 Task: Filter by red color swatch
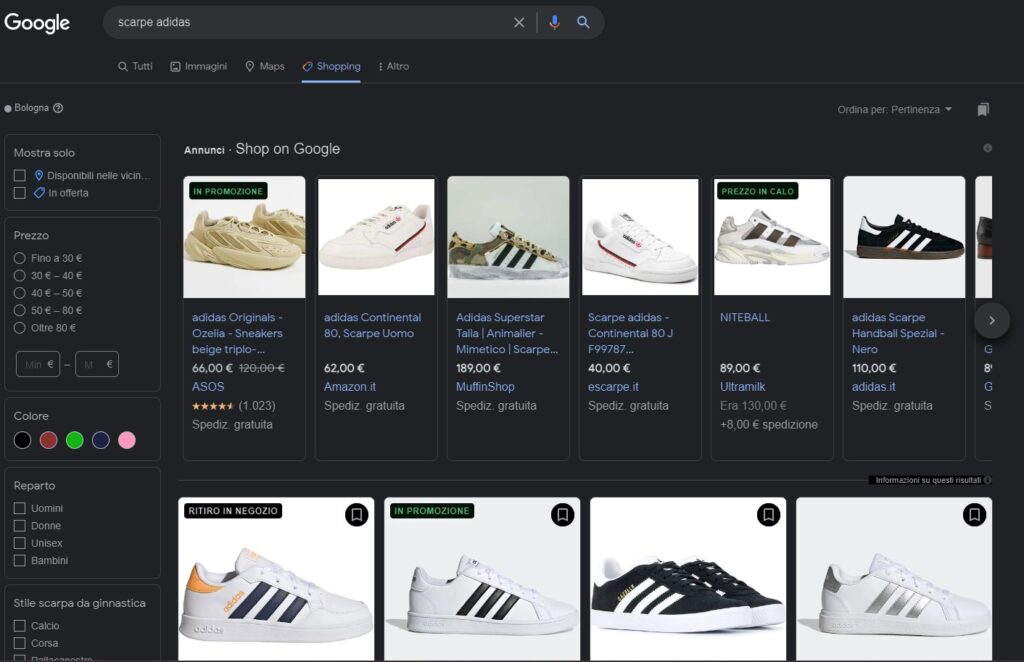tap(48, 440)
